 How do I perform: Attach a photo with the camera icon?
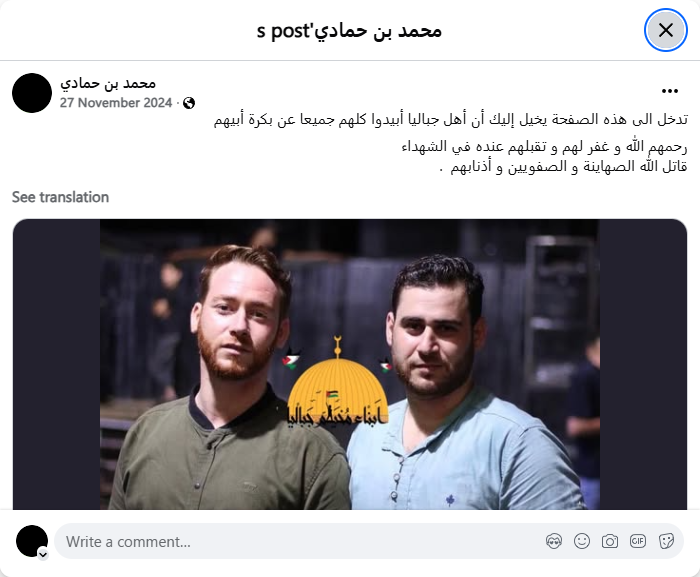(610, 541)
